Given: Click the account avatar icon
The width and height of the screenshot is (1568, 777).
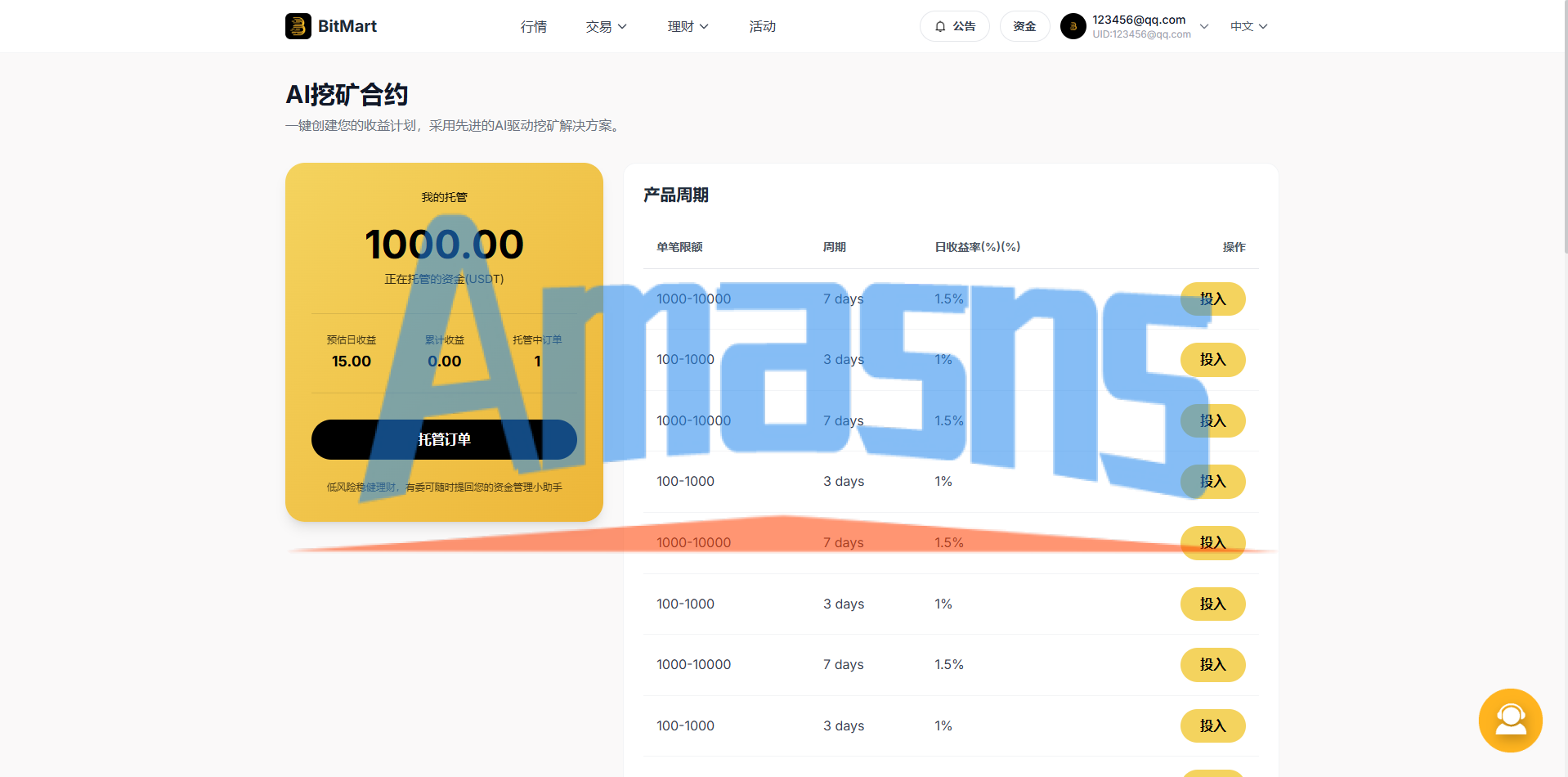Looking at the screenshot, I should click(1073, 26).
